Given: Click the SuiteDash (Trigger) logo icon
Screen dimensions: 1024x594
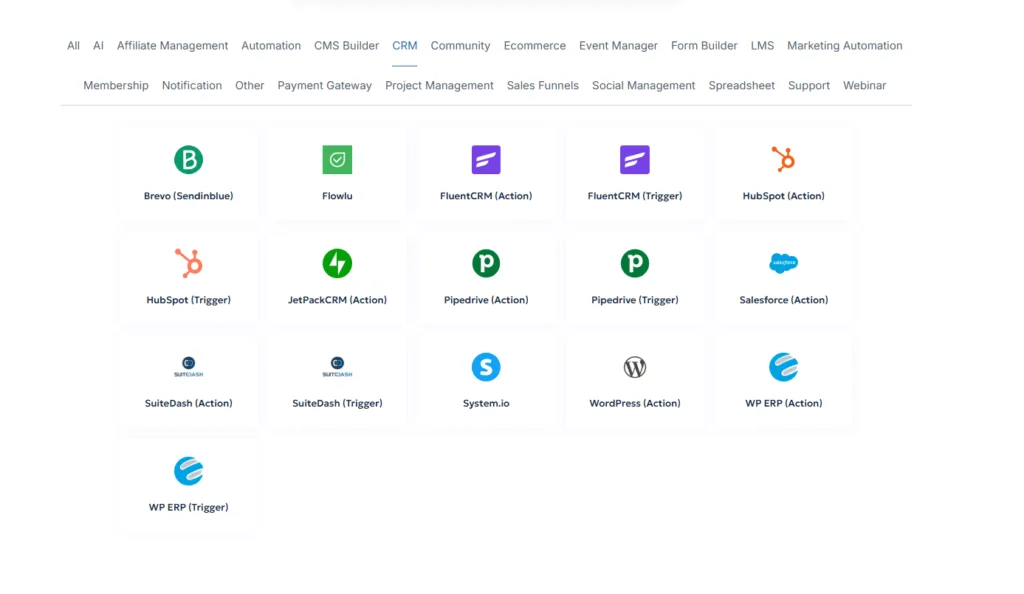Looking at the screenshot, I should 337,367.
